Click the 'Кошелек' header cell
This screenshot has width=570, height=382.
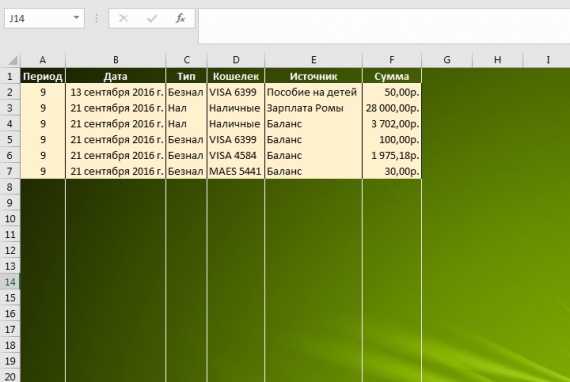(x=236, y=76)
